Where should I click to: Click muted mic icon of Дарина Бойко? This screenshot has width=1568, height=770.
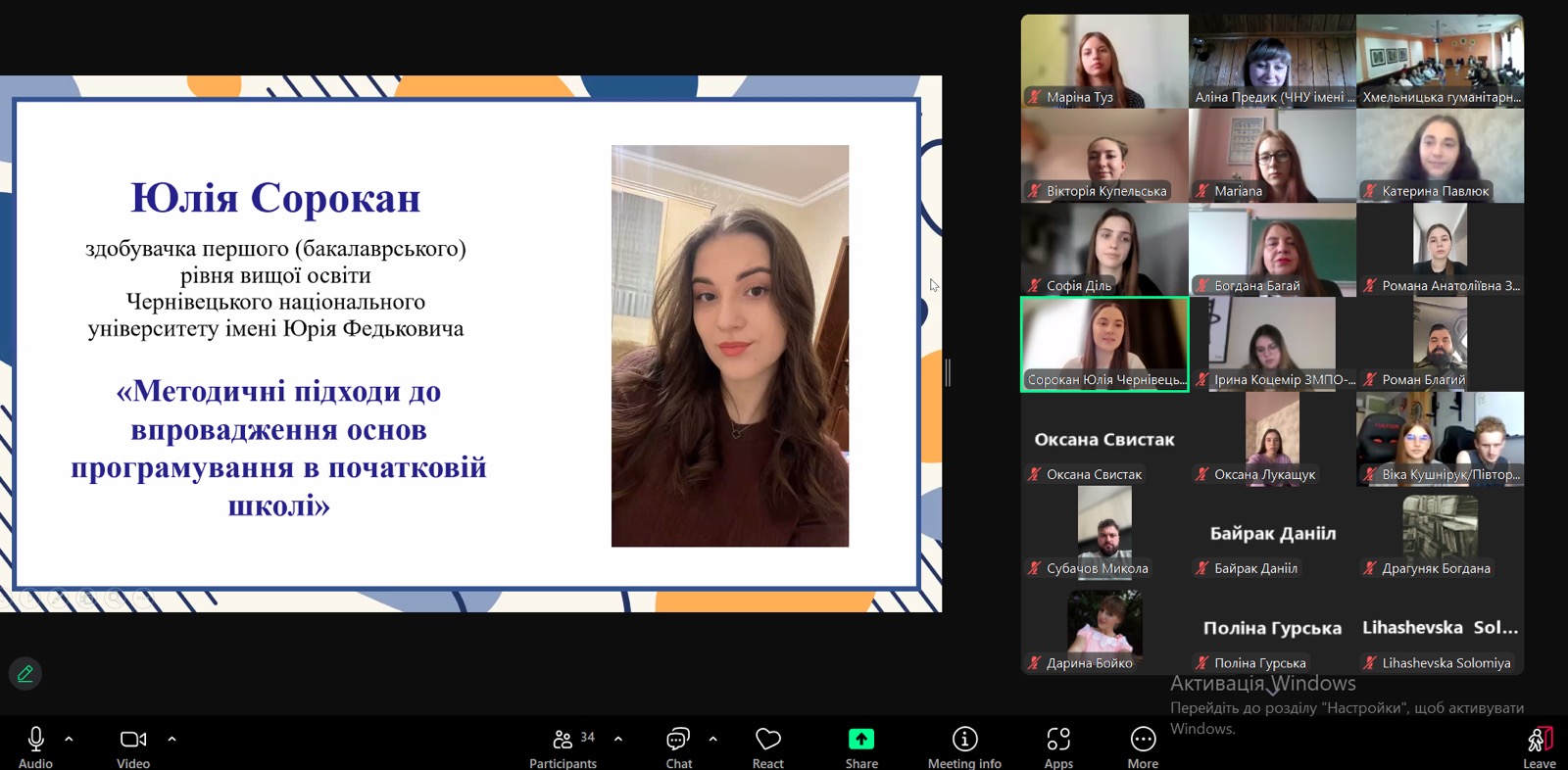tap(1034, 663)
